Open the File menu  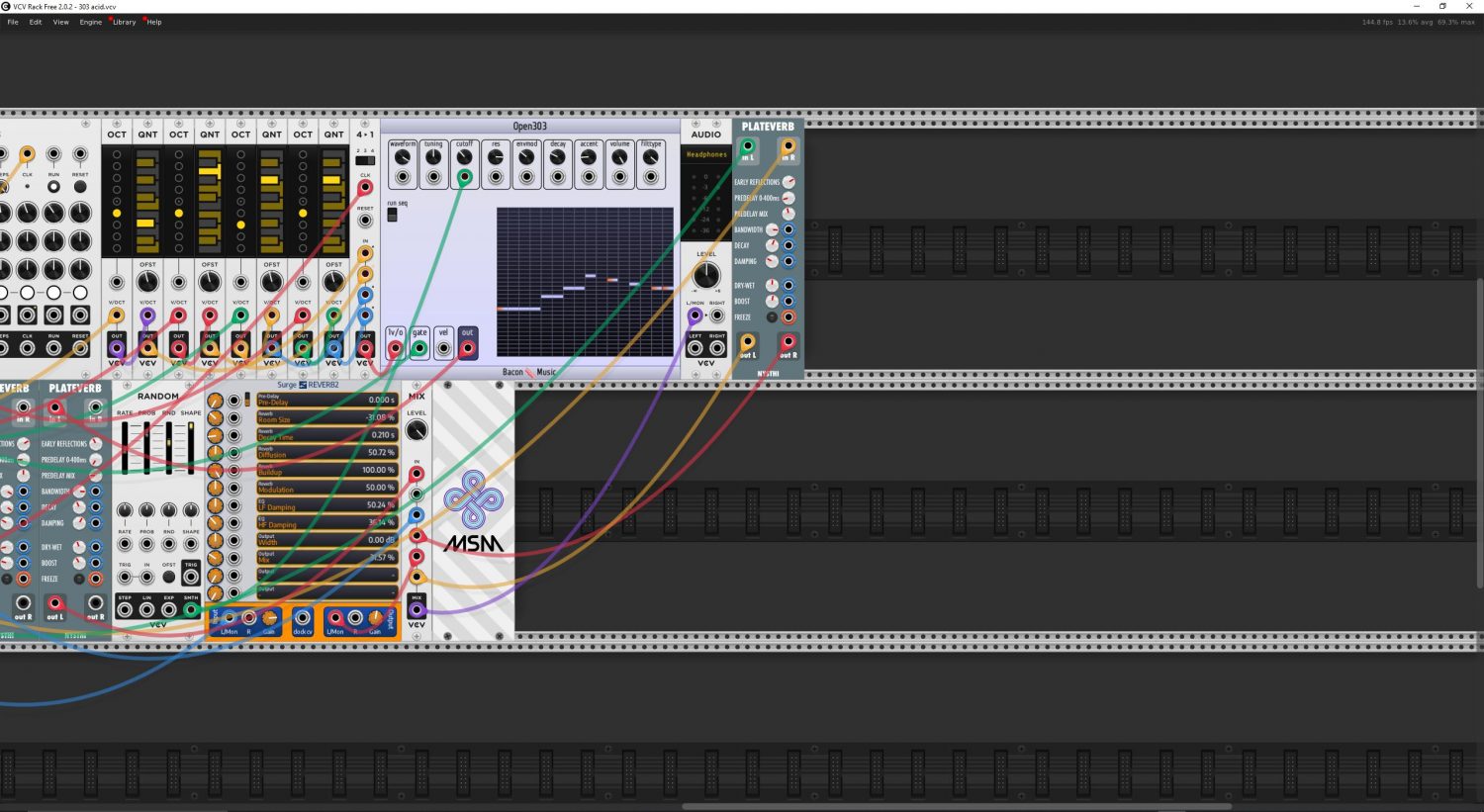click(13, 22)
